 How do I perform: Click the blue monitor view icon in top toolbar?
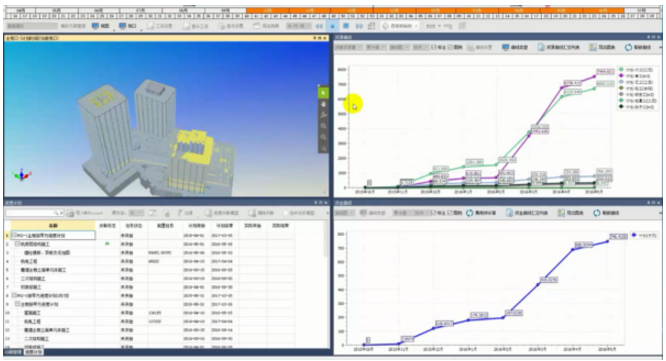tap(96, 26)
